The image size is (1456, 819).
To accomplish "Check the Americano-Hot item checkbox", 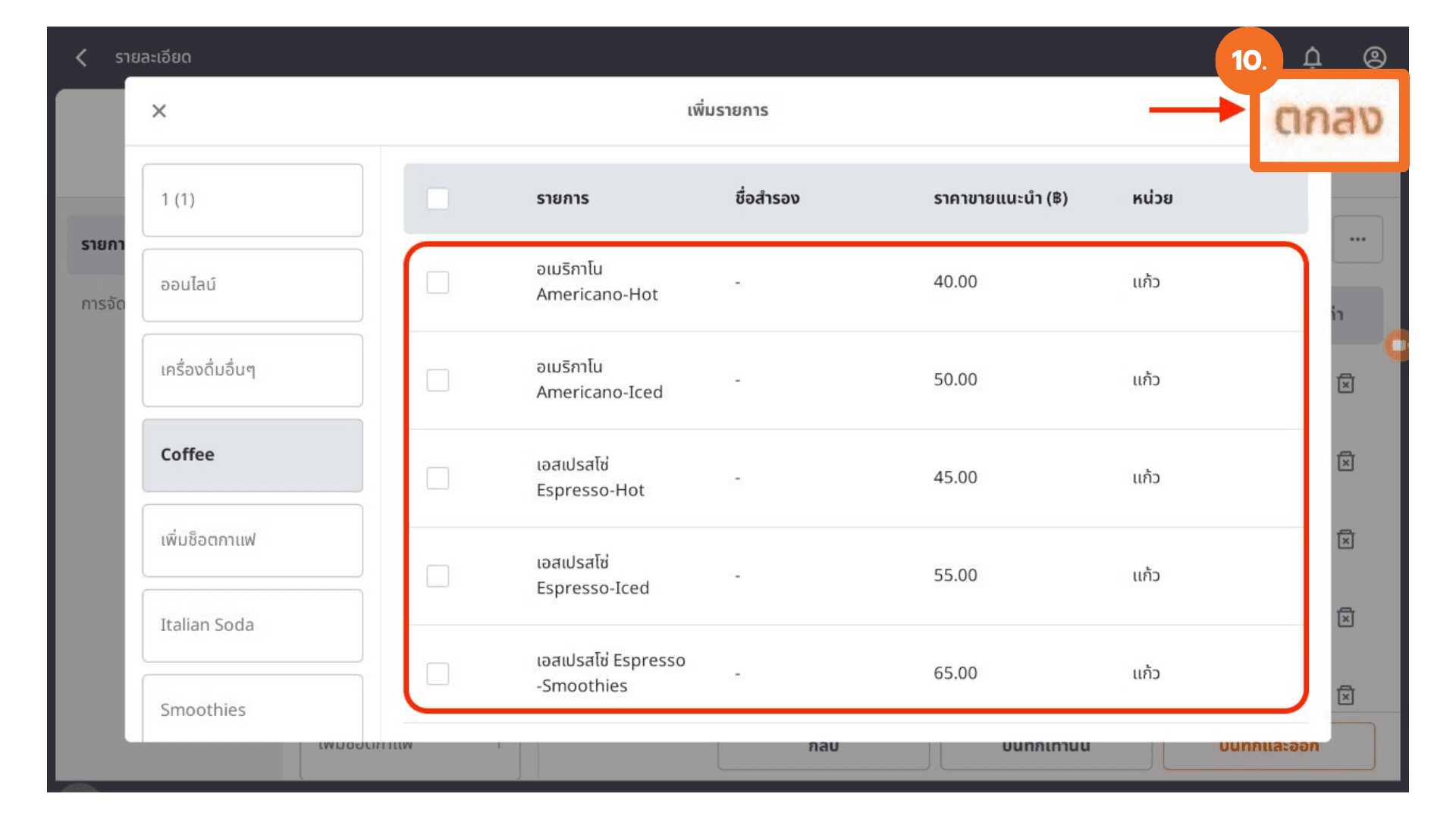I will (438, 282).
